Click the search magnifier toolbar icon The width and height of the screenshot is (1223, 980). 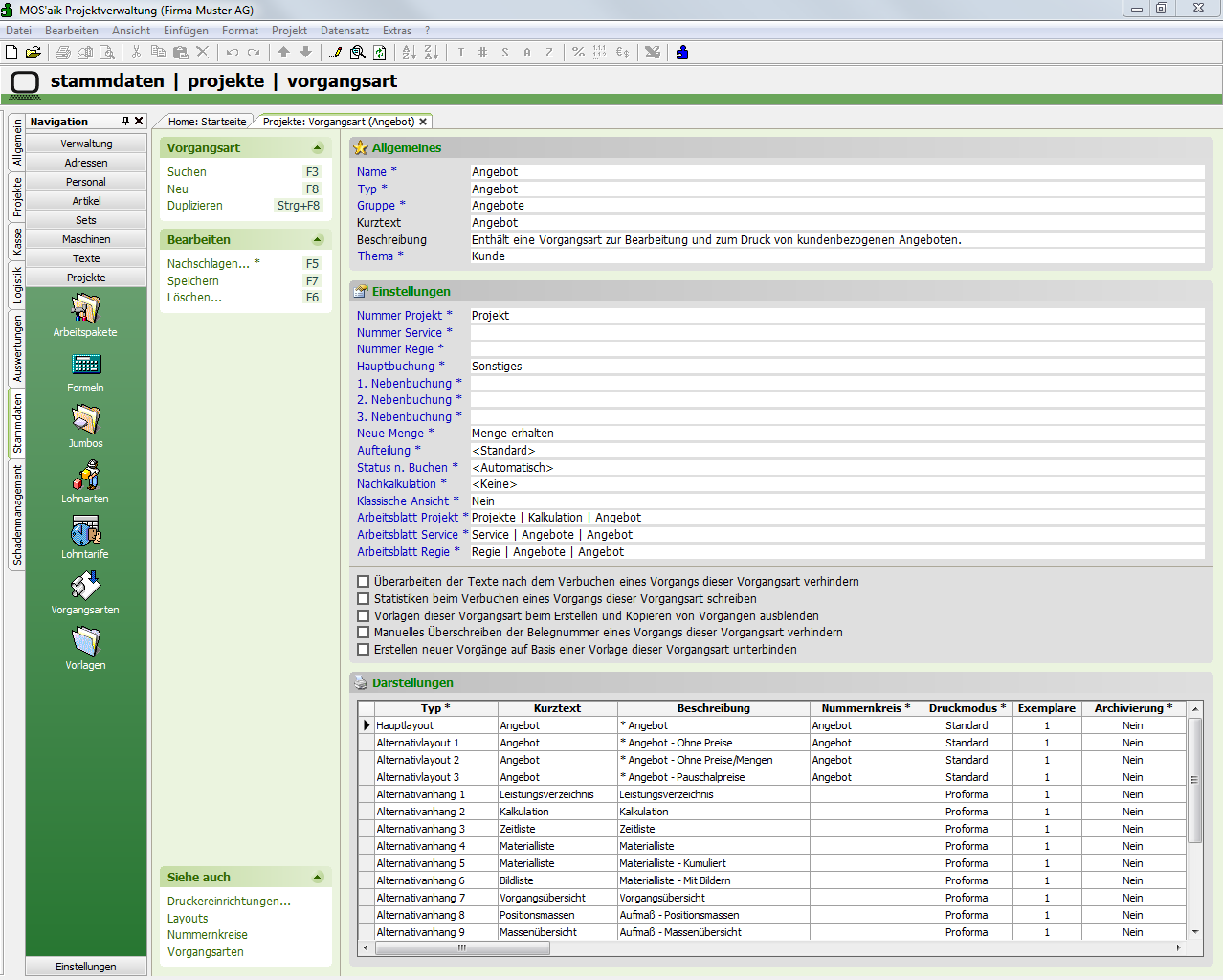point(357,53)
